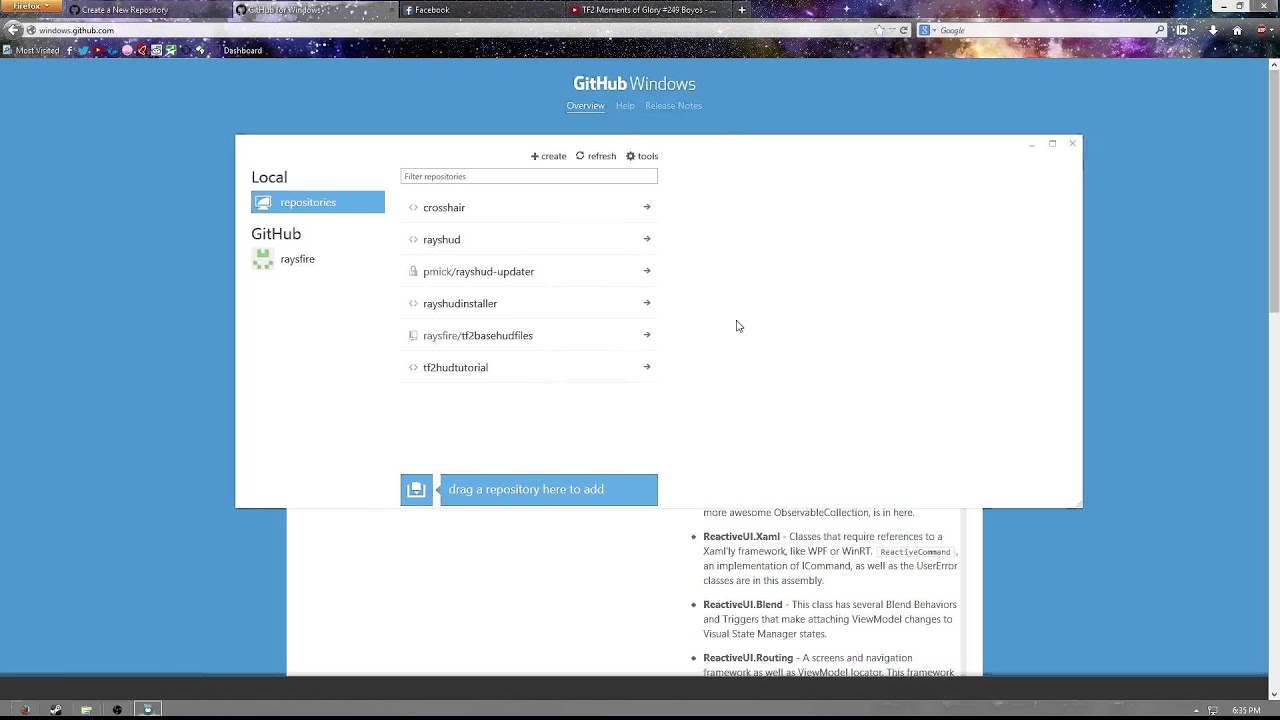
Task: Click the windows.github.com address bar
Action: pos(450,30)
